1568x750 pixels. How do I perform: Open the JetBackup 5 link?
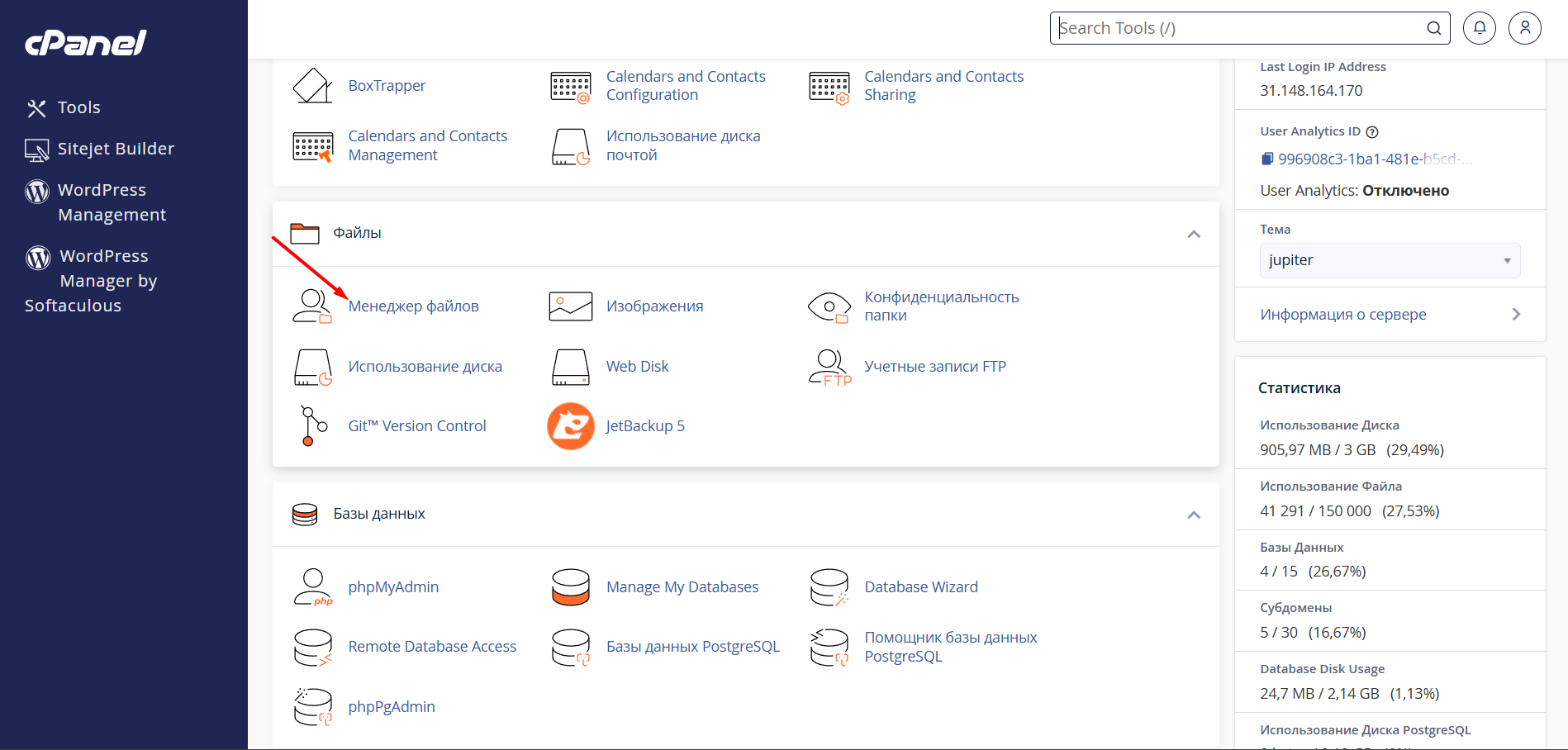tap(645, 426)
